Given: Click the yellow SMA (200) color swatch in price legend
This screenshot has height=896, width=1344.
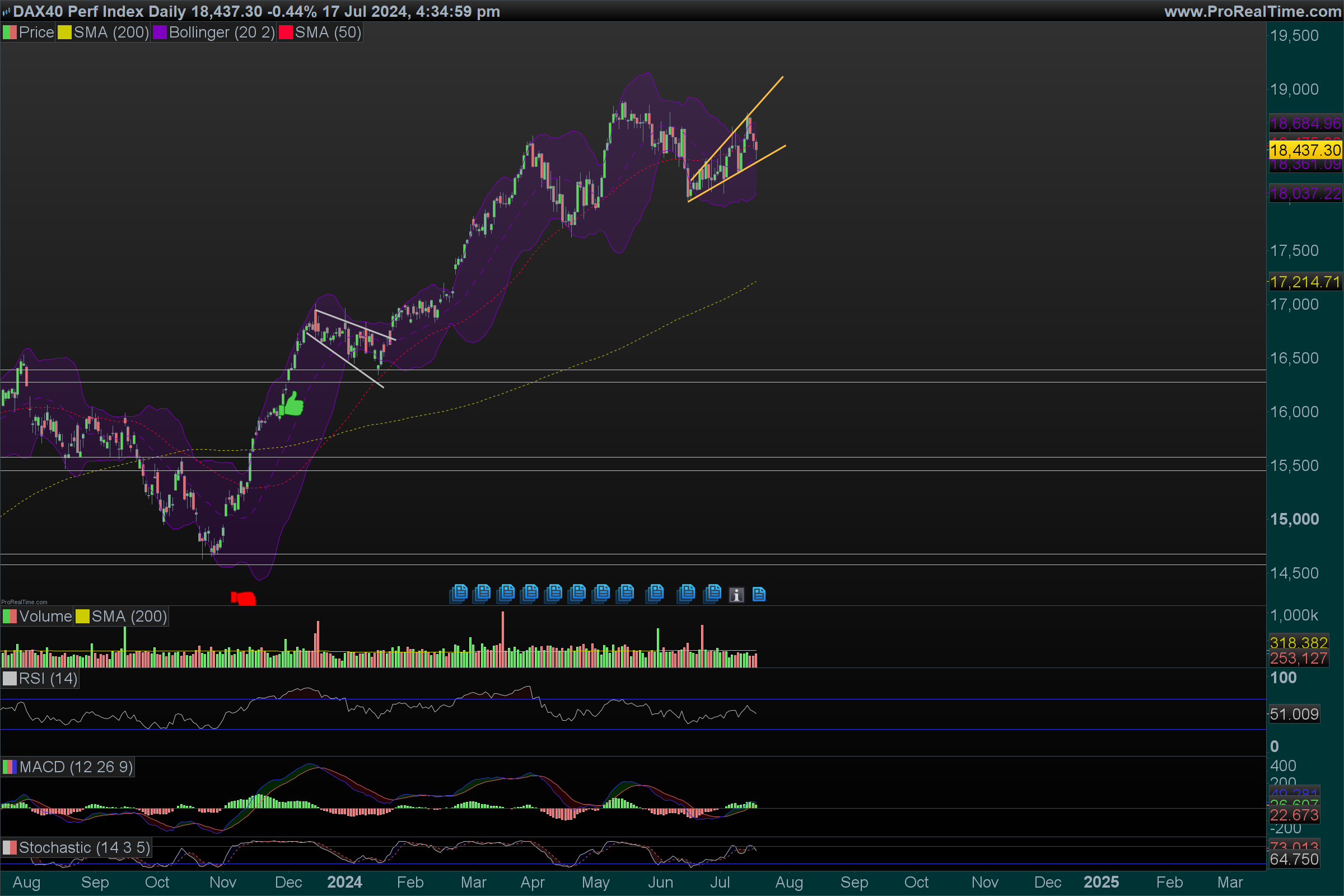Looking at the screenshot, I should [x=64, y=32].
